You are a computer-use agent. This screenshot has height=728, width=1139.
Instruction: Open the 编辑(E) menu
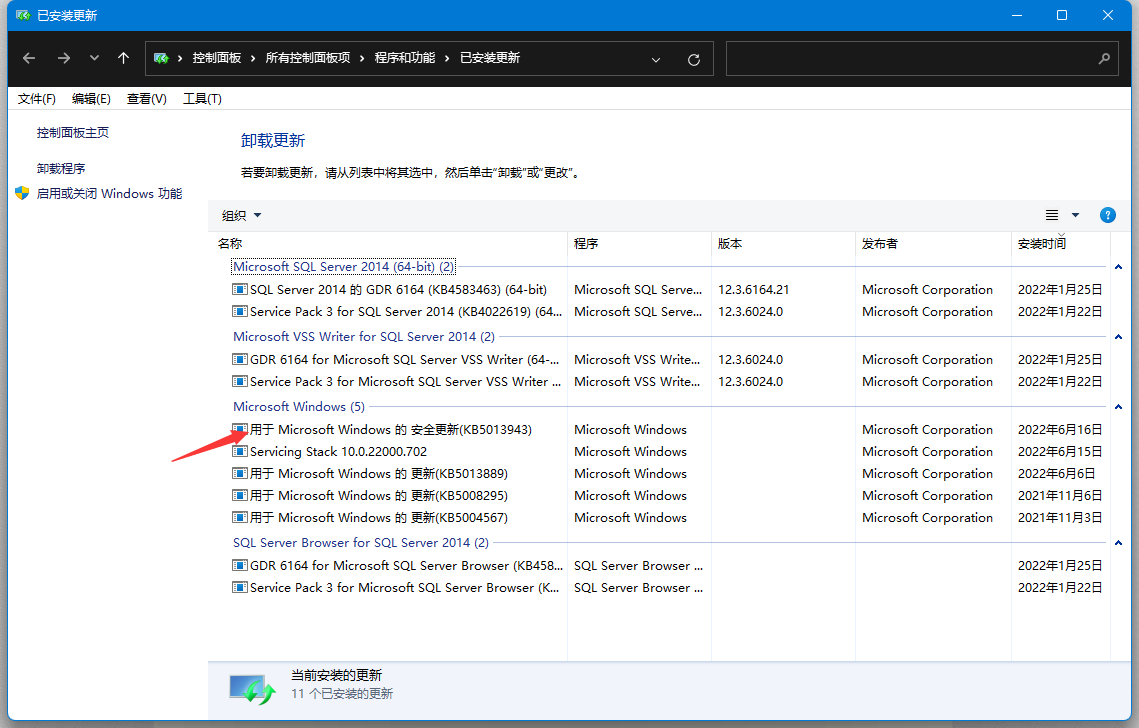tap(92, 99)
